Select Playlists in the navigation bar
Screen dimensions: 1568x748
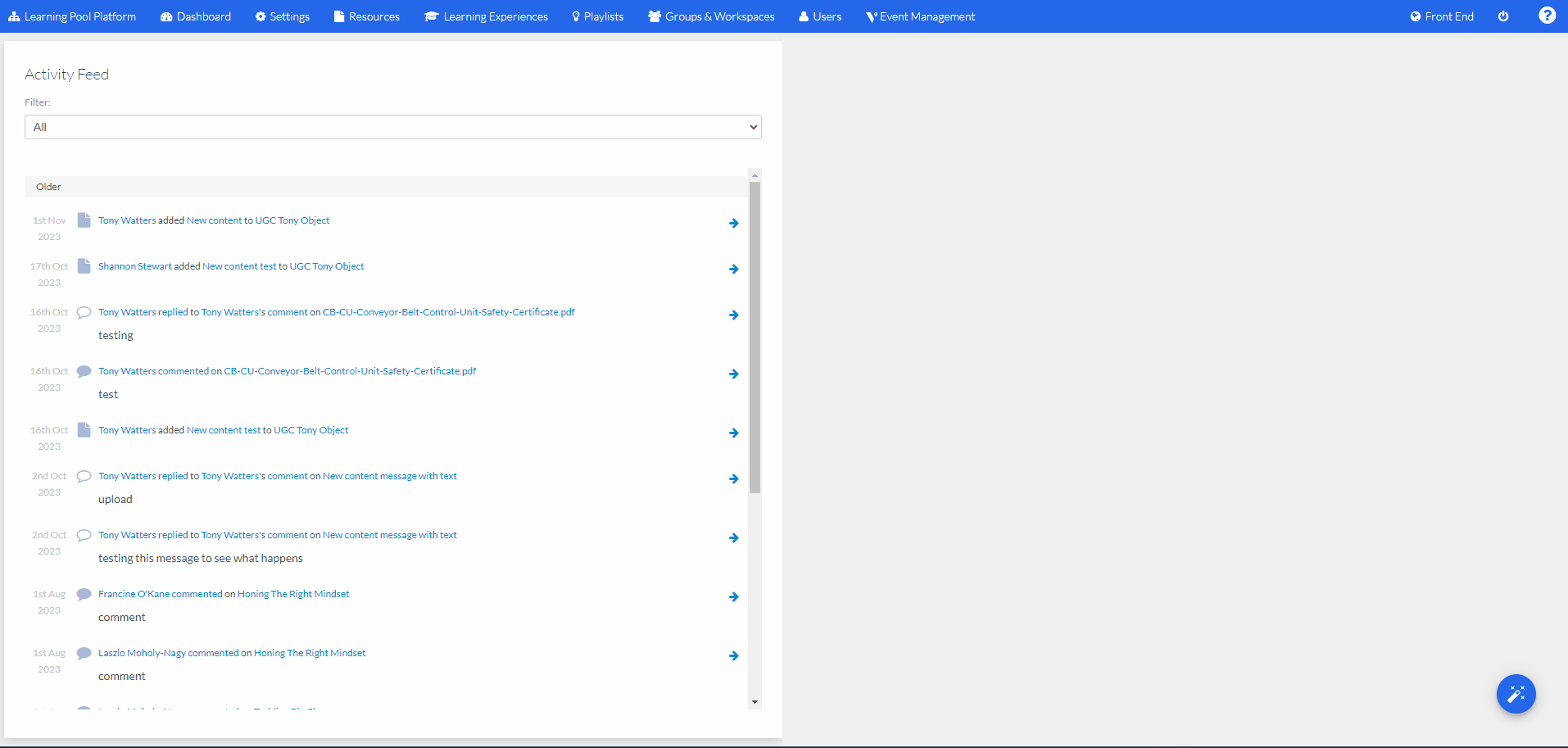point(597,16)
